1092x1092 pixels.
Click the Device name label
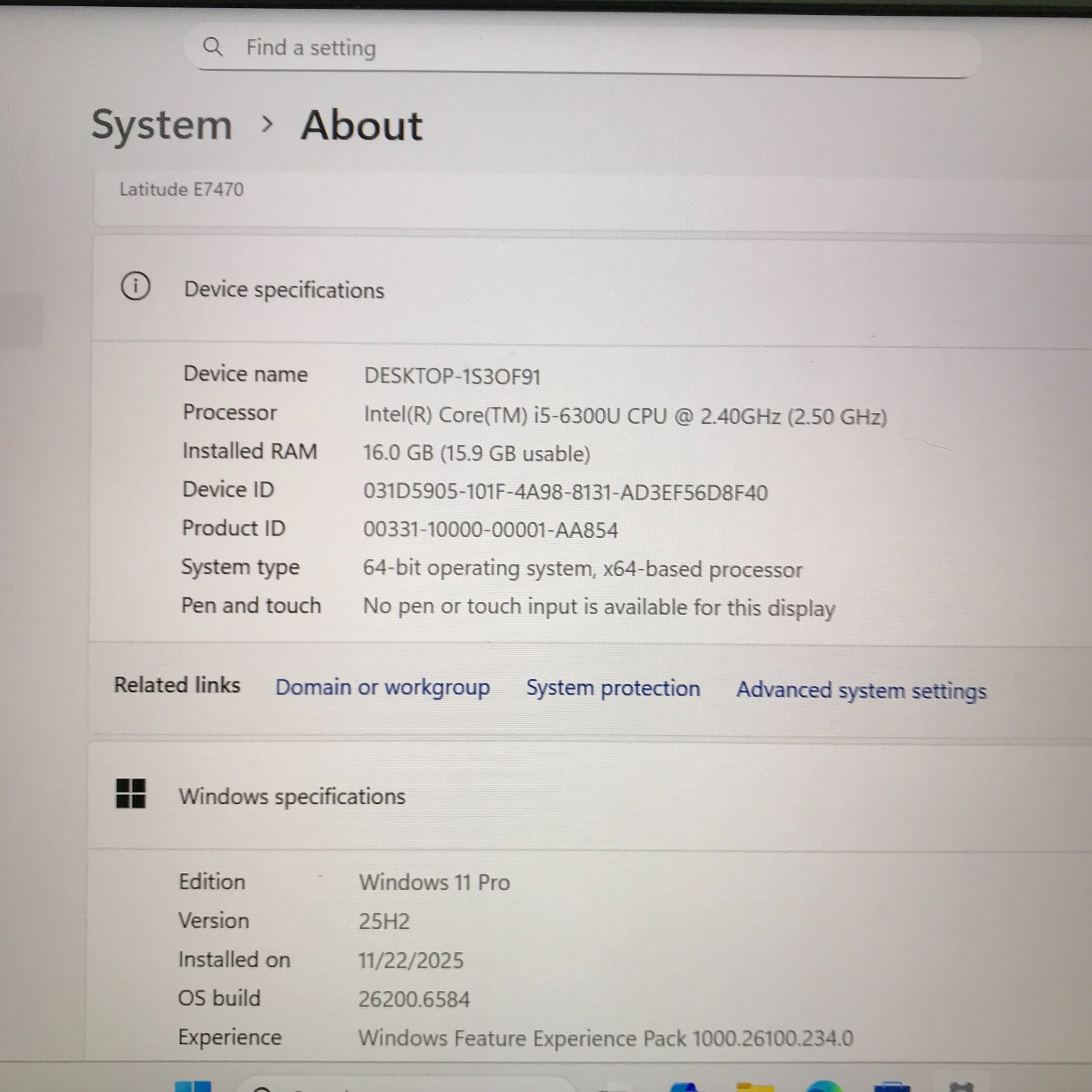click(x=246, y=374)
